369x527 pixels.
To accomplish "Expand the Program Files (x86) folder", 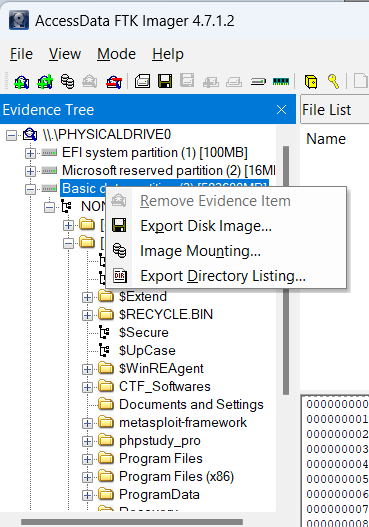I will click(87, 477).
